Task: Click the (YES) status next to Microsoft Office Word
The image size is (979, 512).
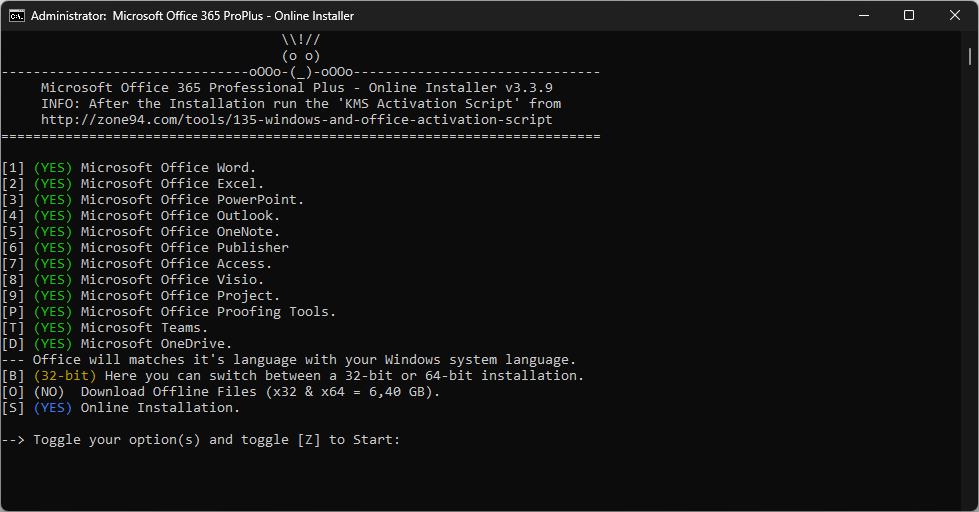Action: coord(53,167)
